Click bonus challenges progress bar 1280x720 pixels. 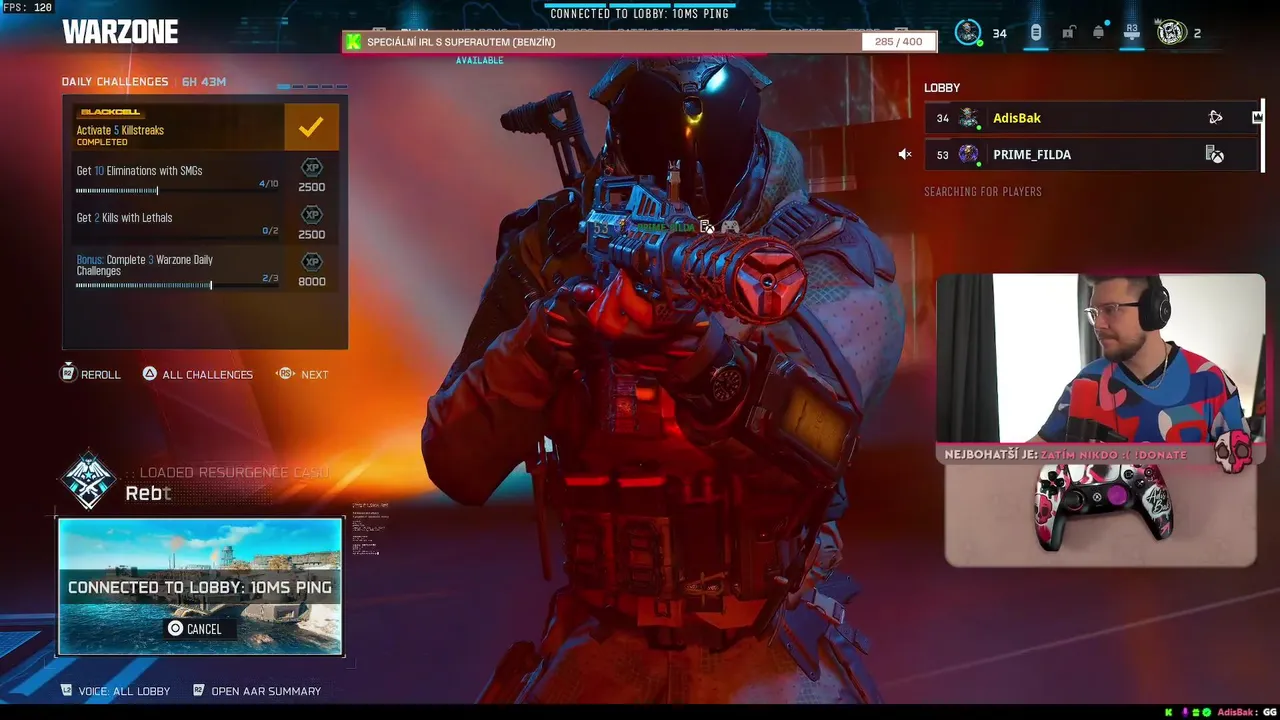(177, 285)
